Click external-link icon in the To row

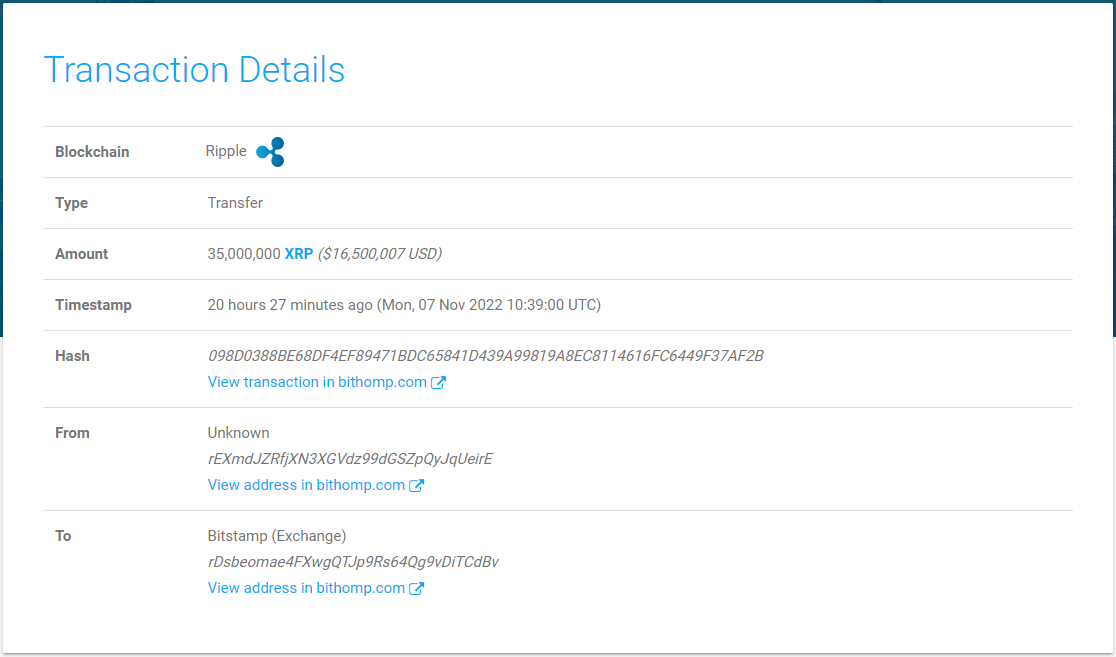click(x=416, y=589)
